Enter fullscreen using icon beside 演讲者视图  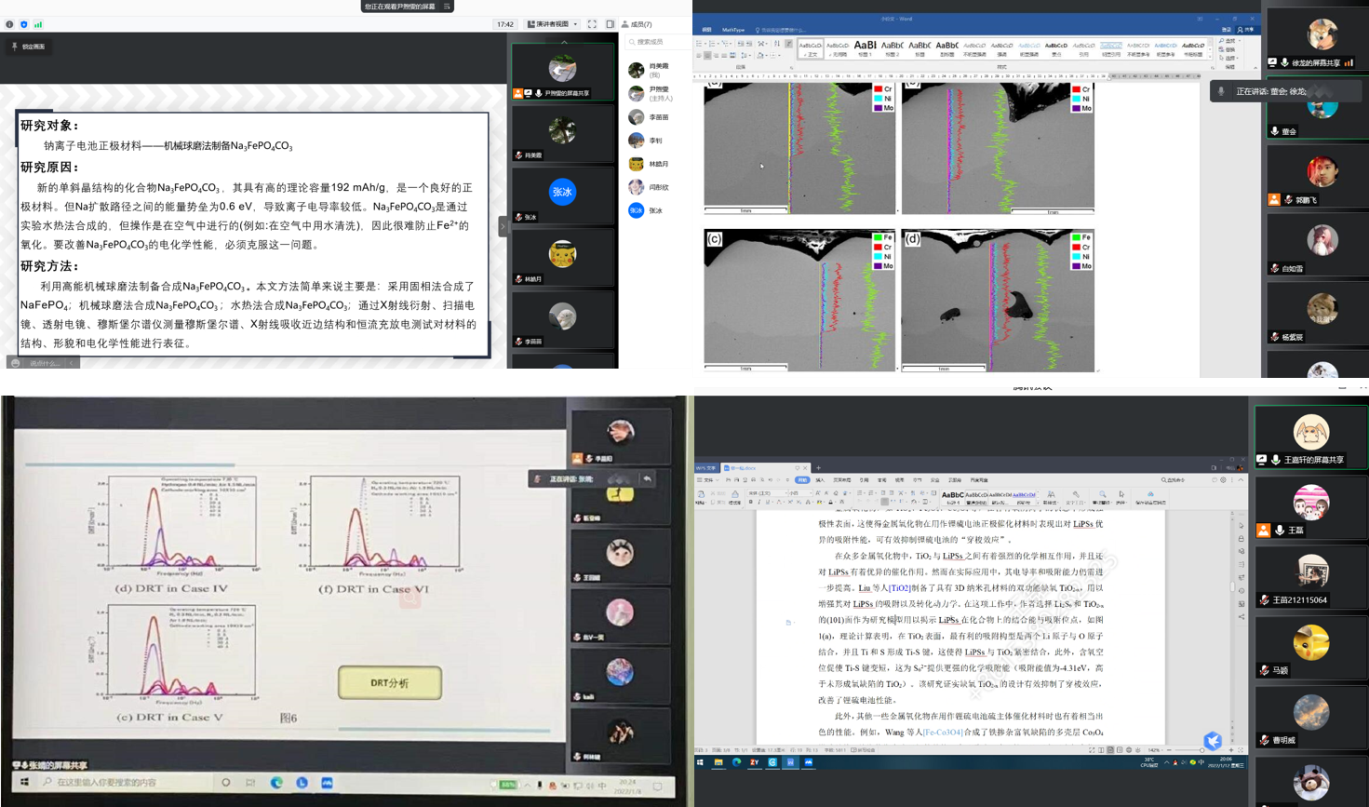[x=592, y=24]
